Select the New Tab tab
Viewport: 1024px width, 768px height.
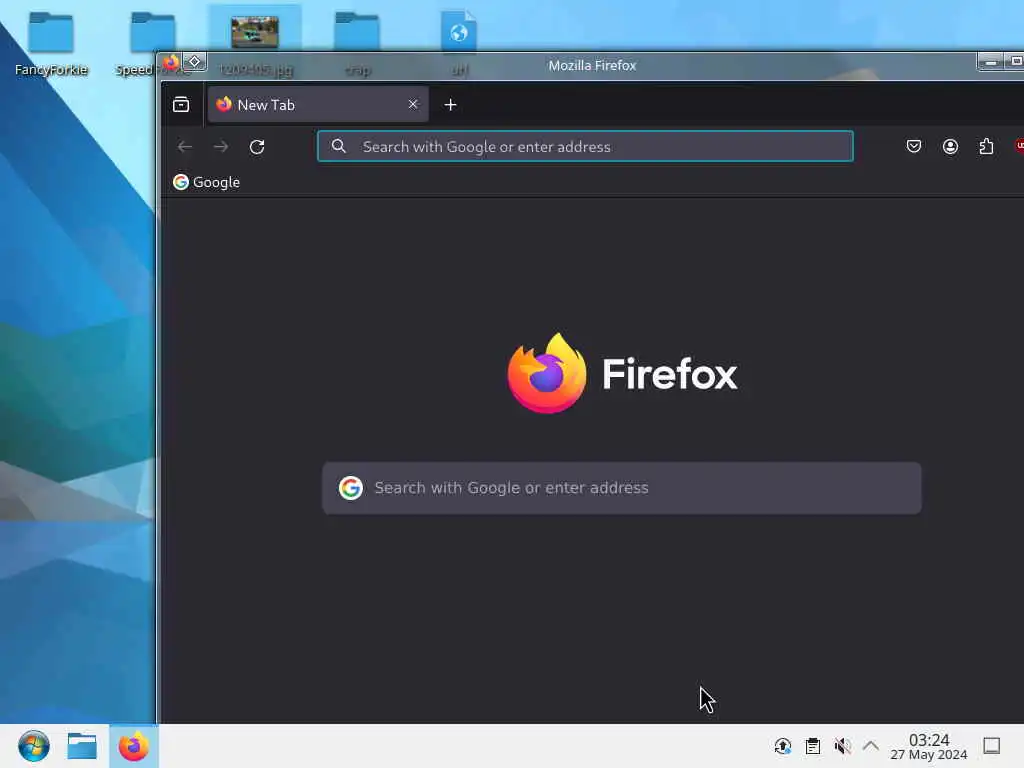(318, 104)
